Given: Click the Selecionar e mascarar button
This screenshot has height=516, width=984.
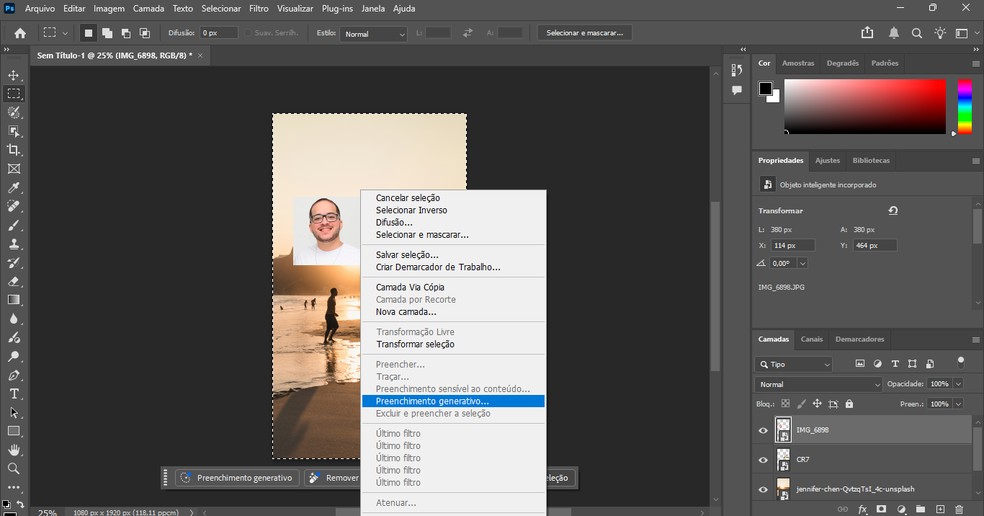Looking at the screenshot, I should pos(585,33).
